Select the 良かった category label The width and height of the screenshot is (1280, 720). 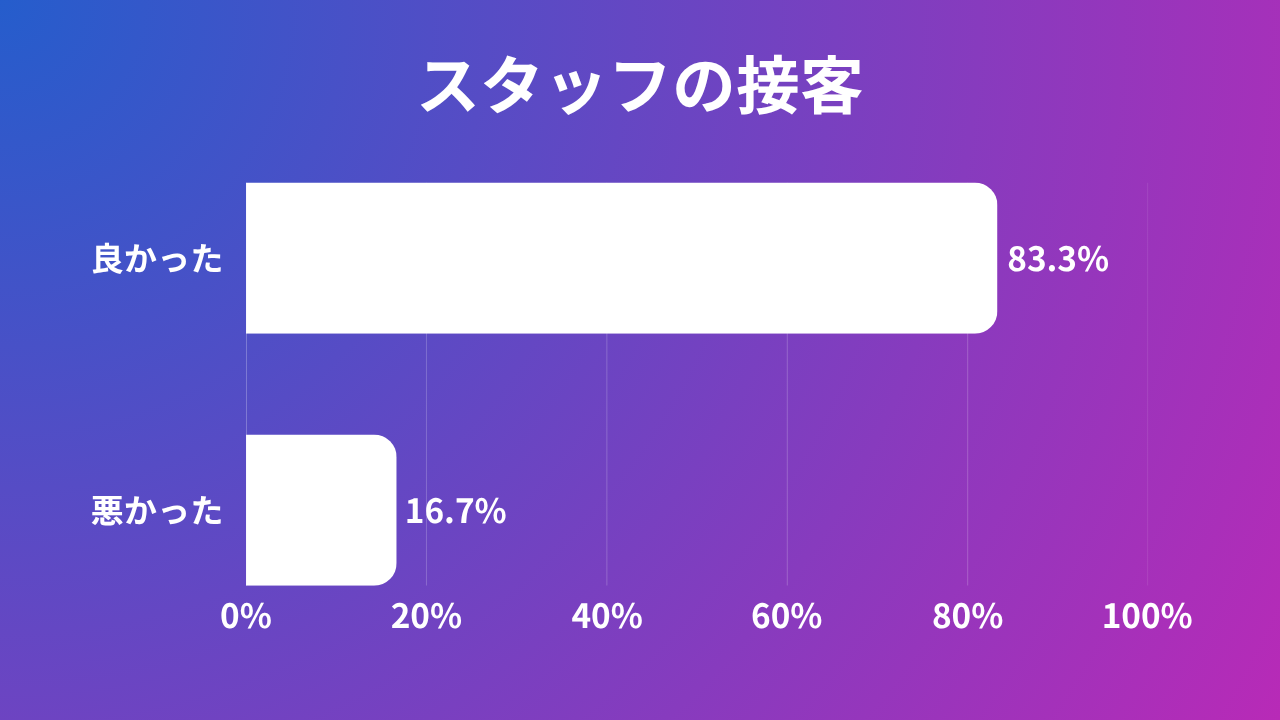[x=157, y=259]
